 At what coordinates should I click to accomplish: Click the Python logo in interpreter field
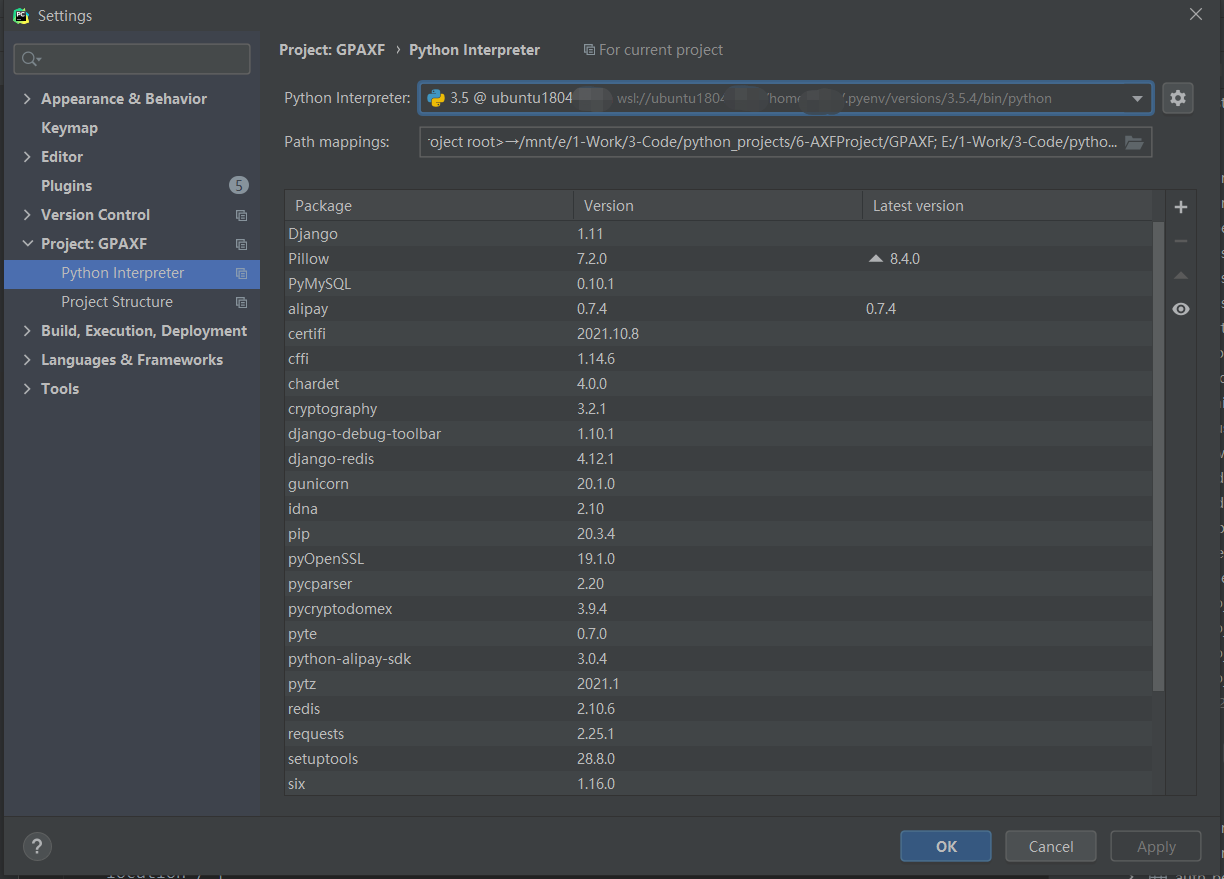[436, 98]
